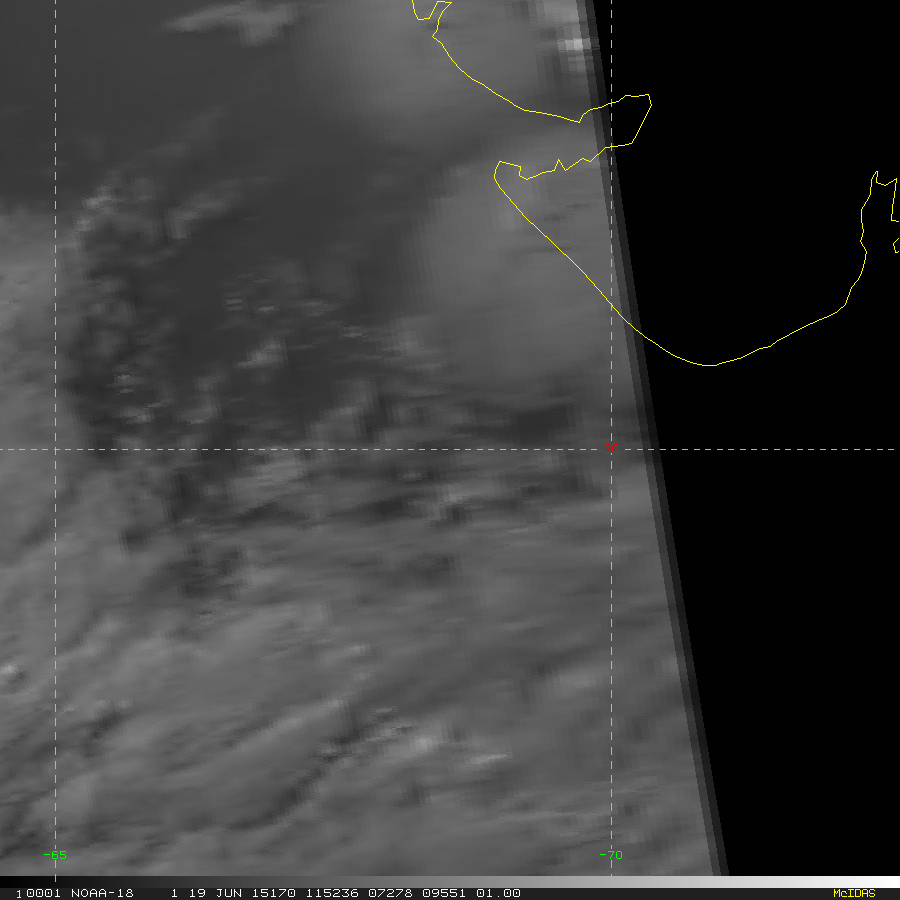
Task: Click the 01.00 value in status bar
Action: point(500,893)
